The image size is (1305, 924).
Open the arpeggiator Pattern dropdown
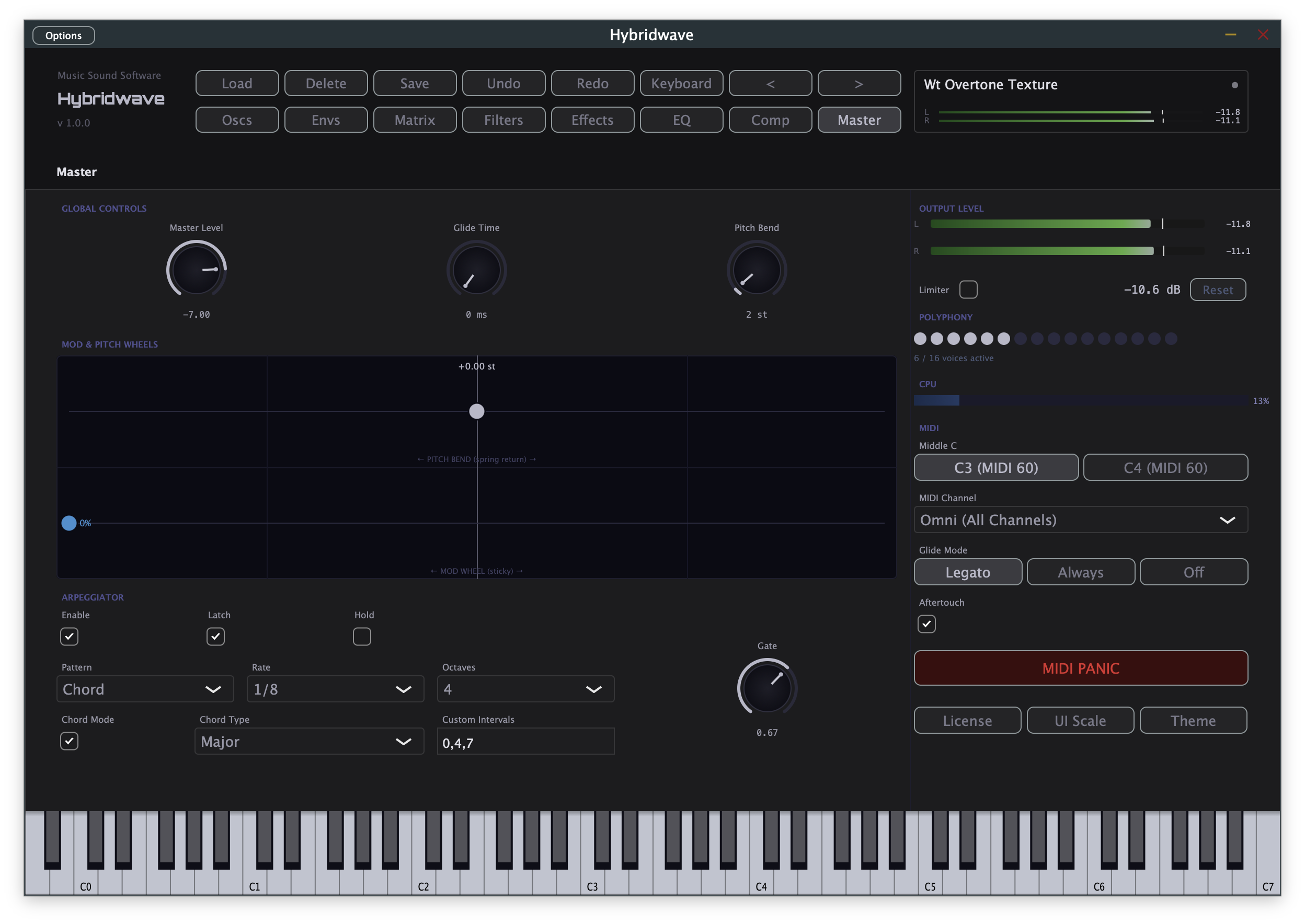[145, 688]
